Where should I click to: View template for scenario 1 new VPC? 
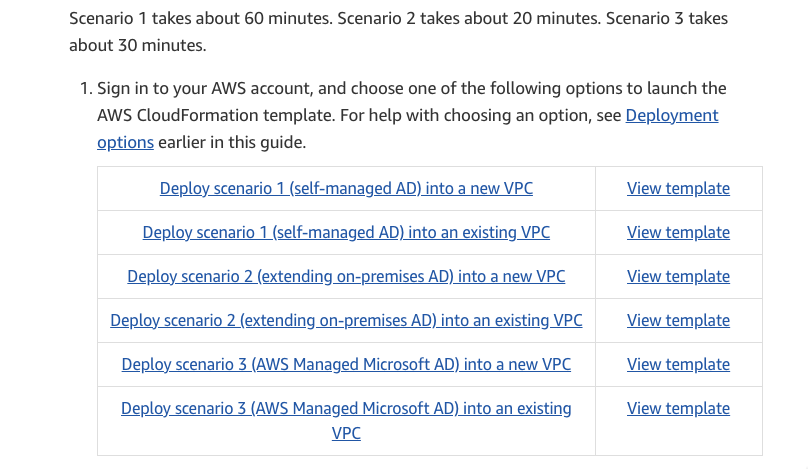pyautogui.click(x=678, y=189)
